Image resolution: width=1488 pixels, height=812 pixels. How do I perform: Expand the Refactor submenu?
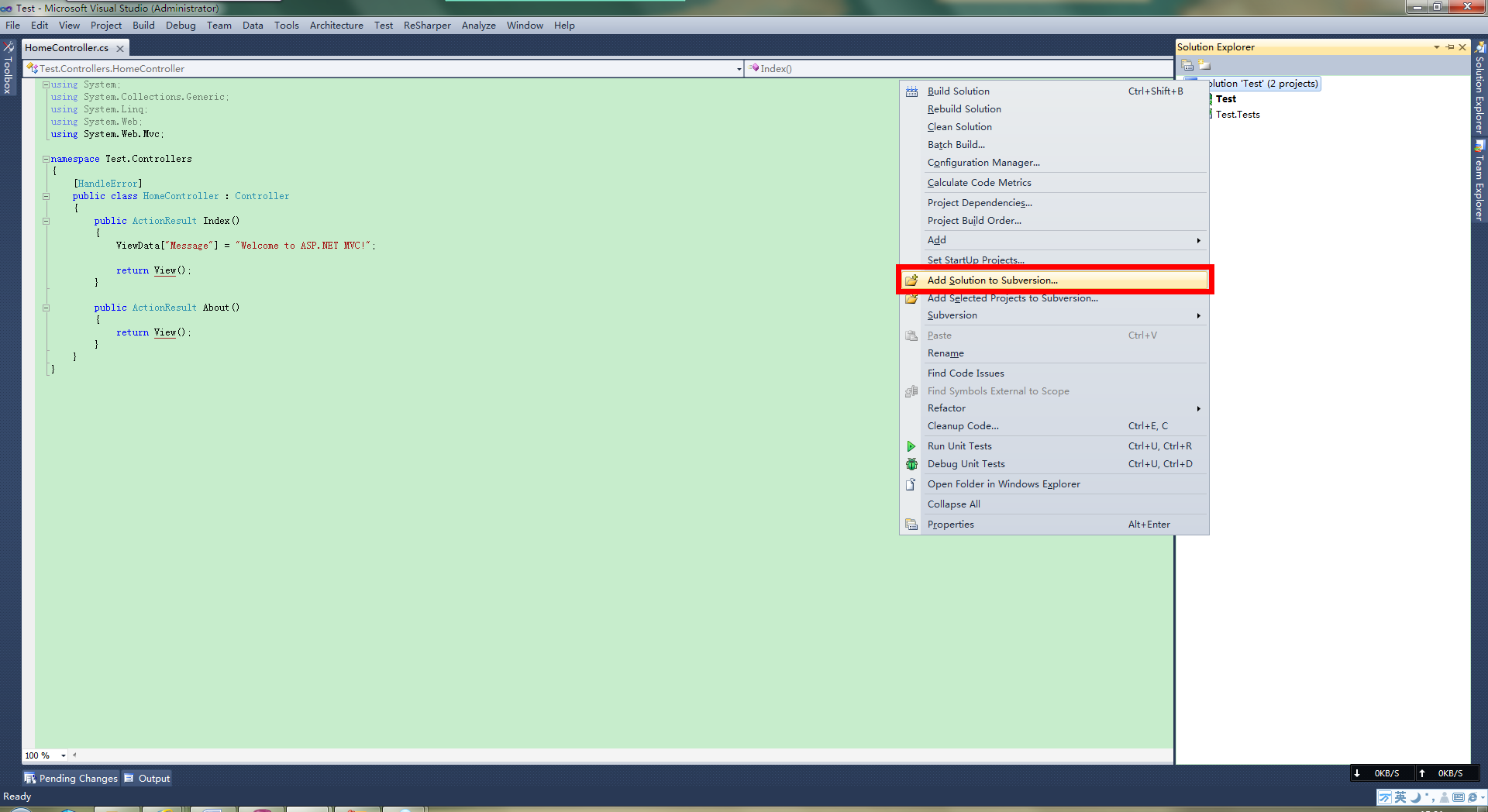[1054, 408]
